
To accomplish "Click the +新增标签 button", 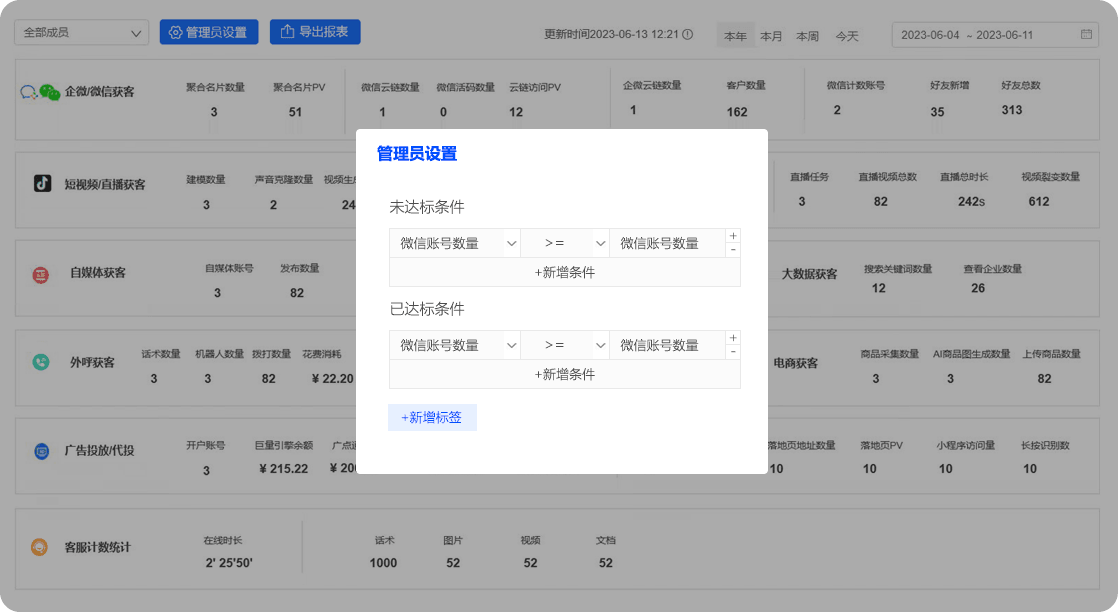I will 432,417.
